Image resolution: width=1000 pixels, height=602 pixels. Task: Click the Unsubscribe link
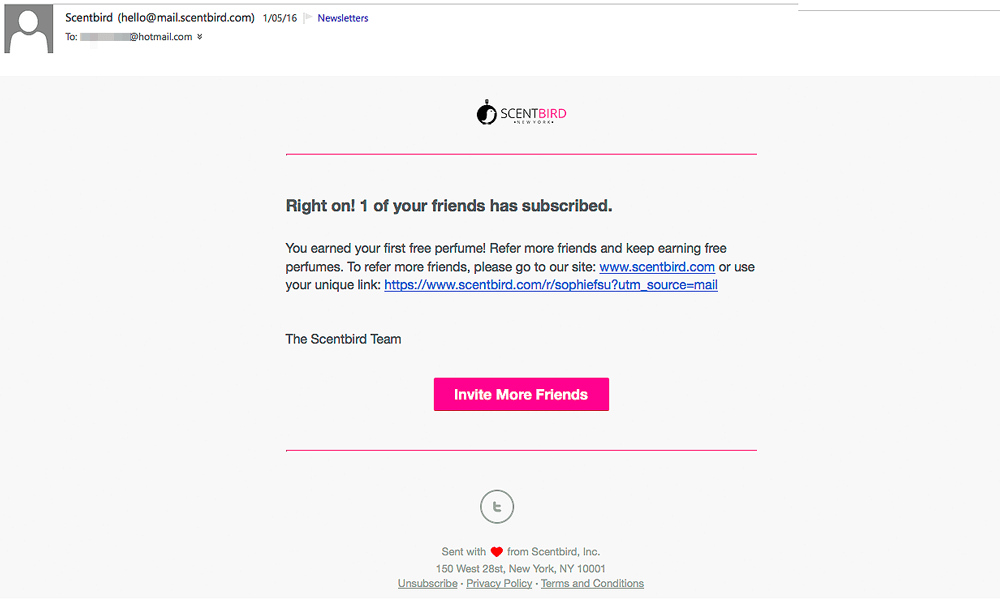pyautogui.click(x=427, y=584)
